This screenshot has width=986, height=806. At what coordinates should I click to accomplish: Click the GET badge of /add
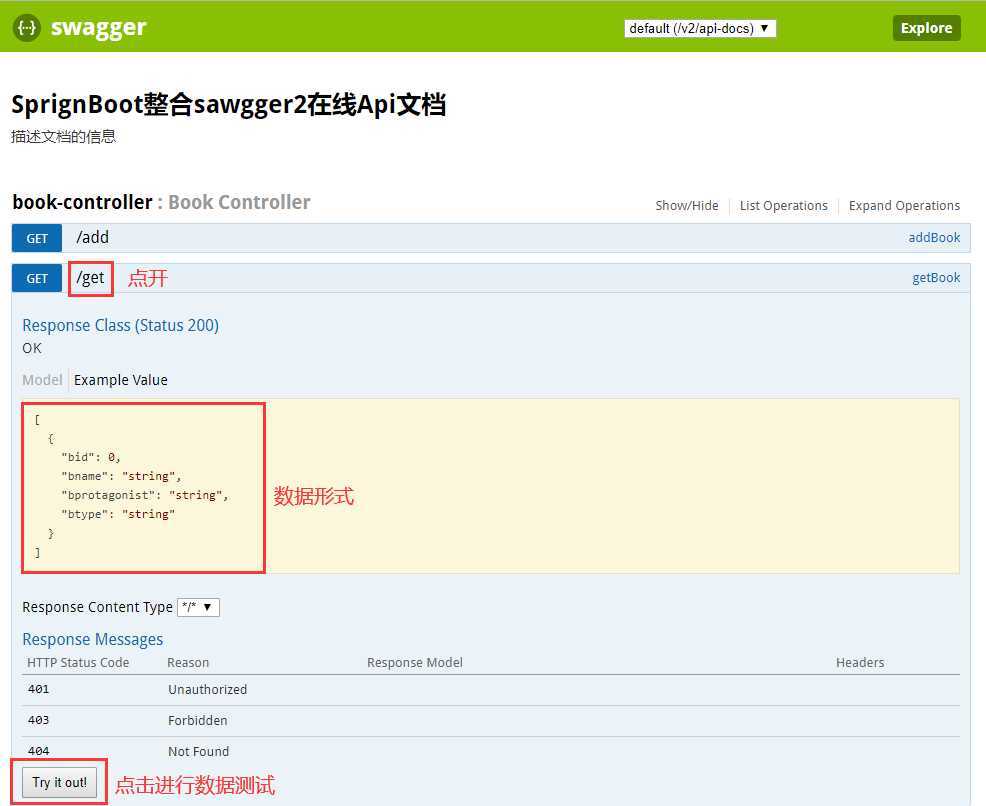(x=37, y=238)
